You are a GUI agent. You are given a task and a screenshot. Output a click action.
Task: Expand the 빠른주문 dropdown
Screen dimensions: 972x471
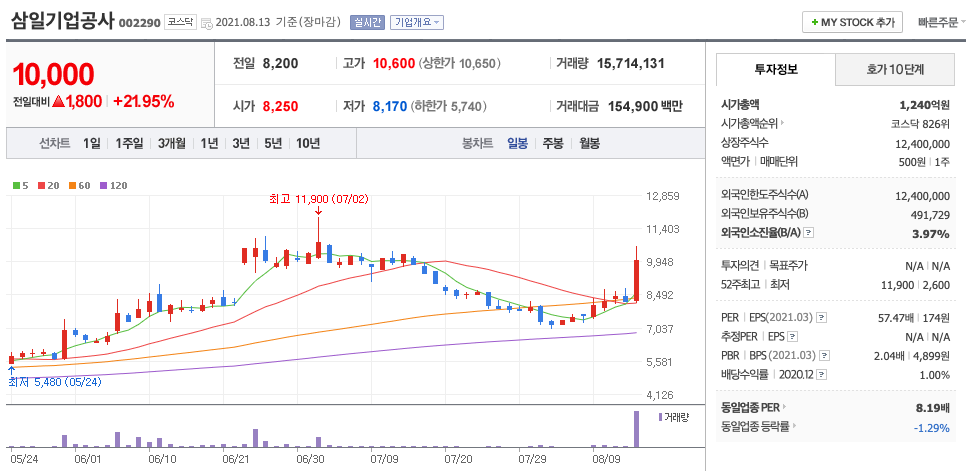(x=942, y=23)
